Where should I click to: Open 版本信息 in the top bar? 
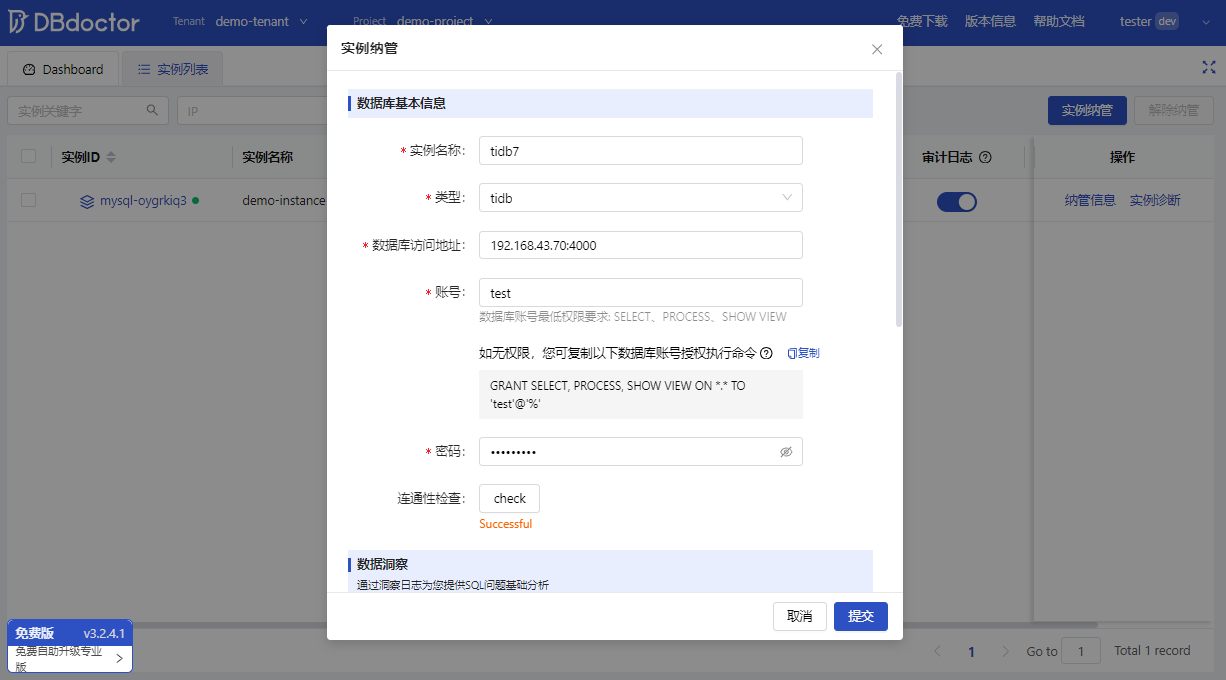tap(990, 21)
